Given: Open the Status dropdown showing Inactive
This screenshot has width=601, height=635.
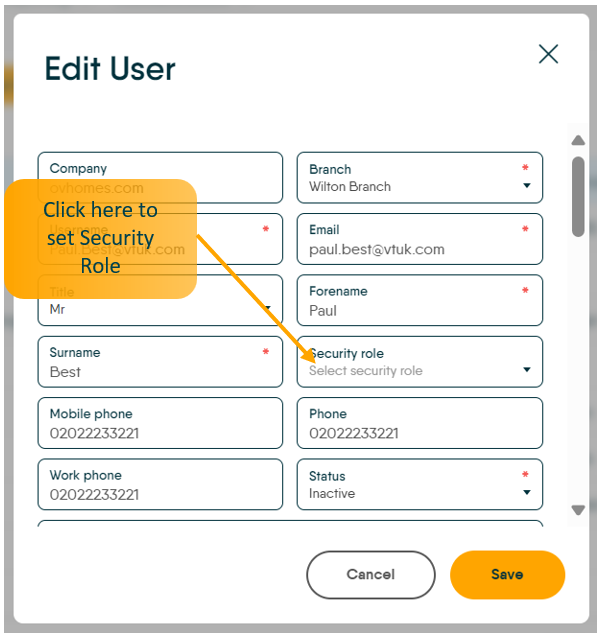Looking at the screenshot, I should click(420, 485).
